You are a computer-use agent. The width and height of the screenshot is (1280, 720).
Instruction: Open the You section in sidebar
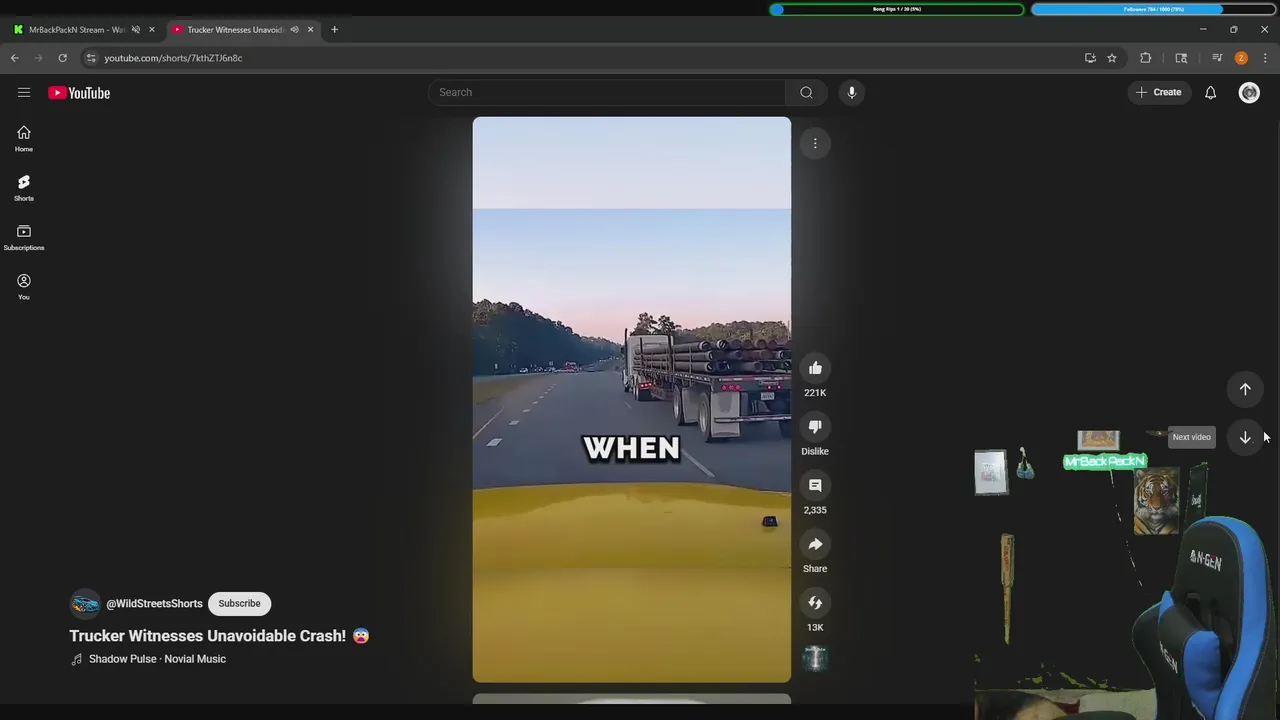pos(24,287)
